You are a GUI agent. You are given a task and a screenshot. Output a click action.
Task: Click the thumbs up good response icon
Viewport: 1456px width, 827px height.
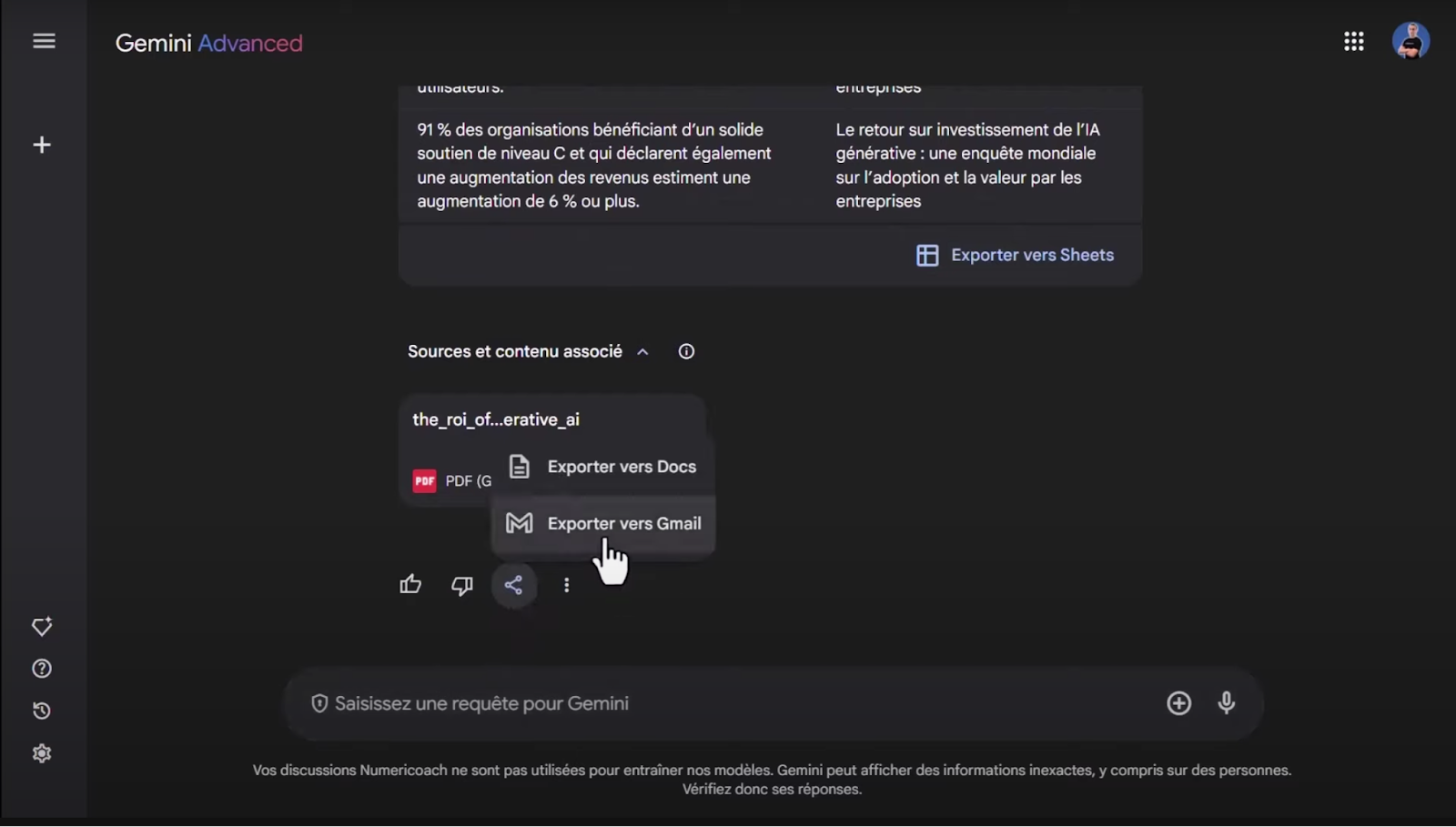[410, 585]
